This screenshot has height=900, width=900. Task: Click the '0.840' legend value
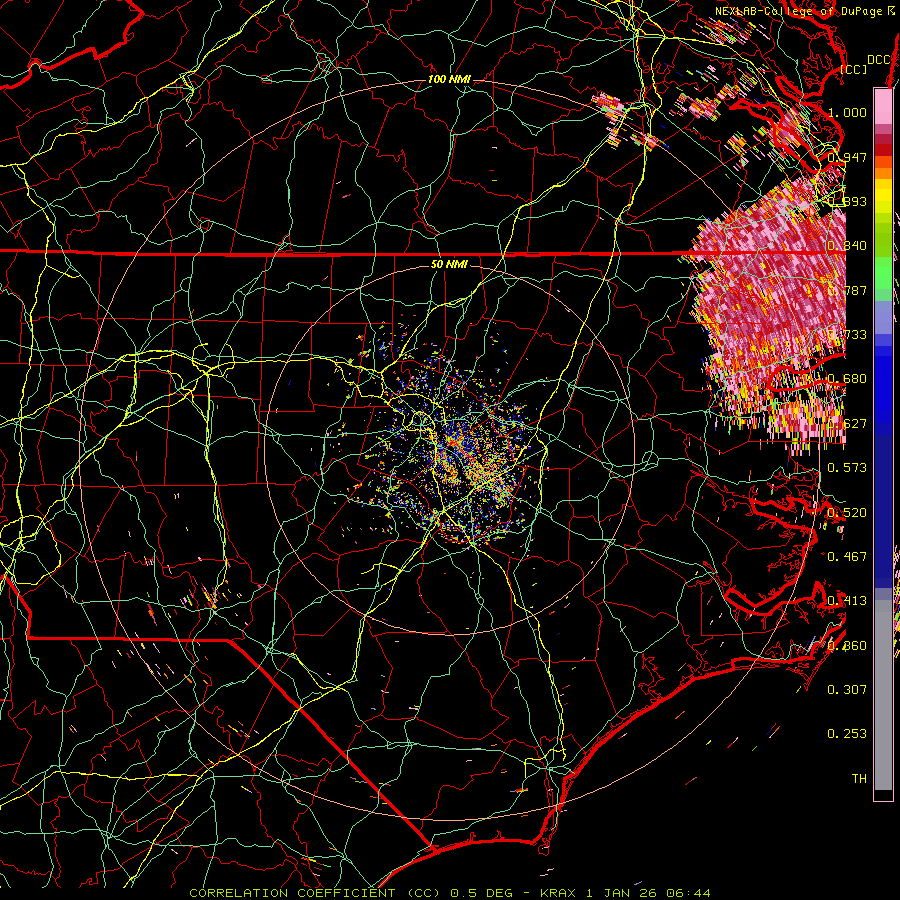click(x=847, y=246)
